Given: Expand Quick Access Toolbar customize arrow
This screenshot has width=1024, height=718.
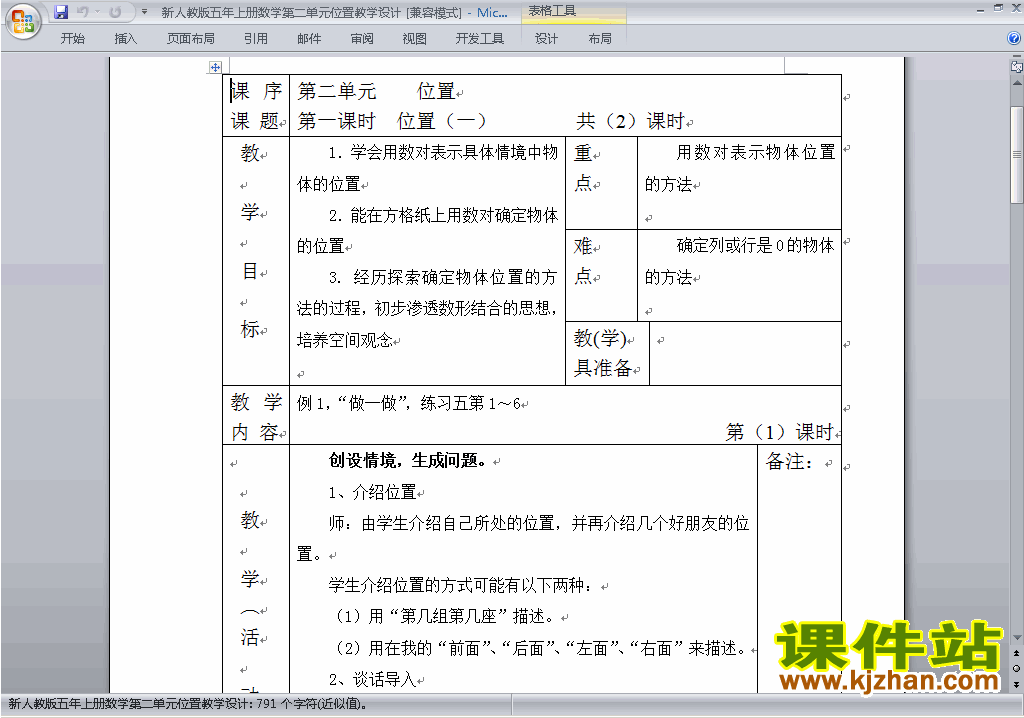Looking at the screenshot, I should click(144, 12).
